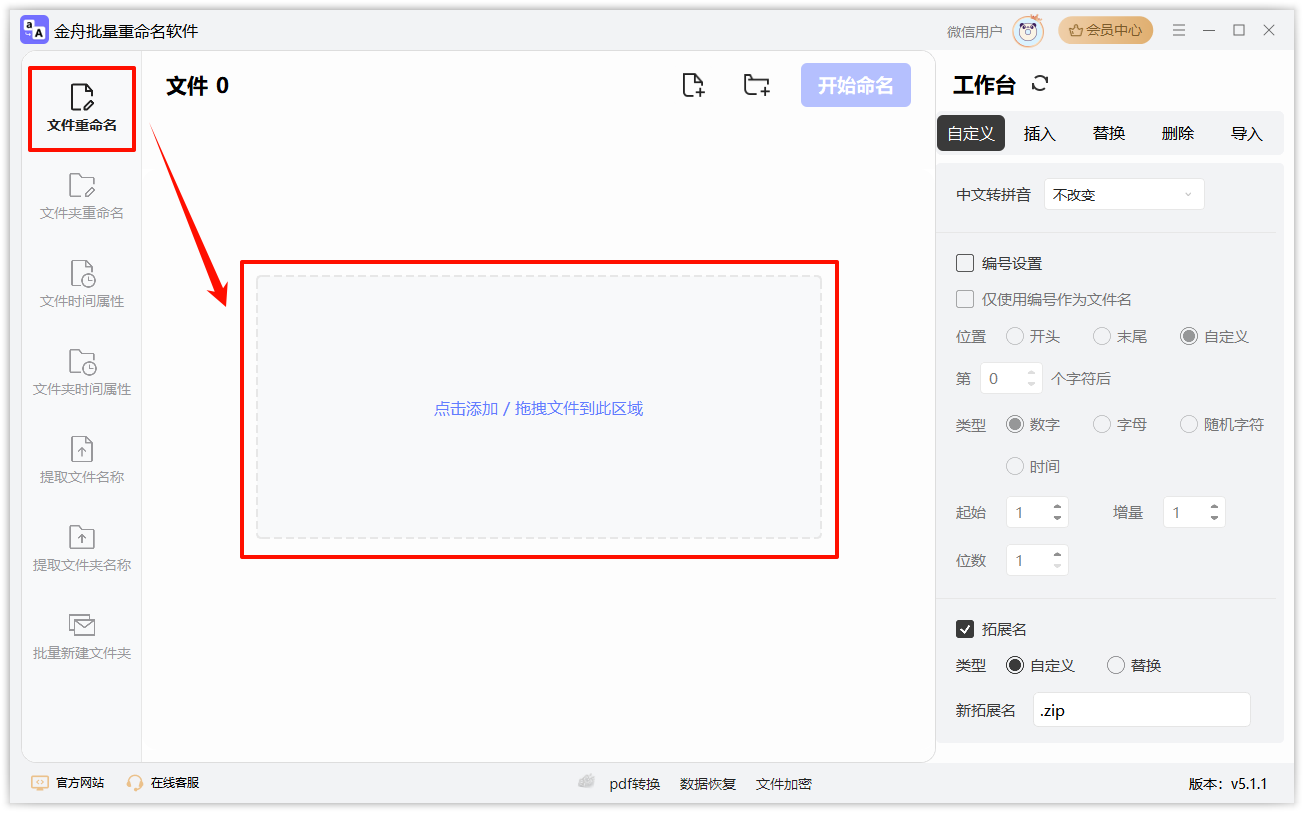Enable the 编号设置 checkbox

[x=965, y=263]
